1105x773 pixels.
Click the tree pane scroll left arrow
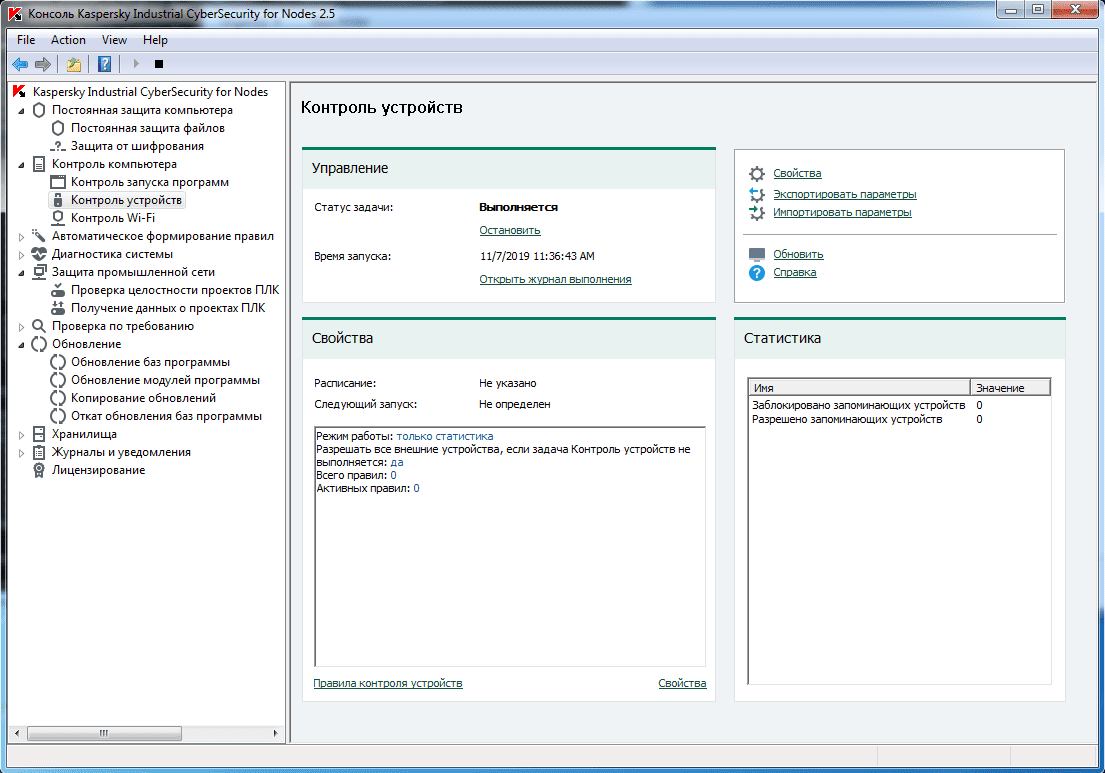click(x=17, y=734)
